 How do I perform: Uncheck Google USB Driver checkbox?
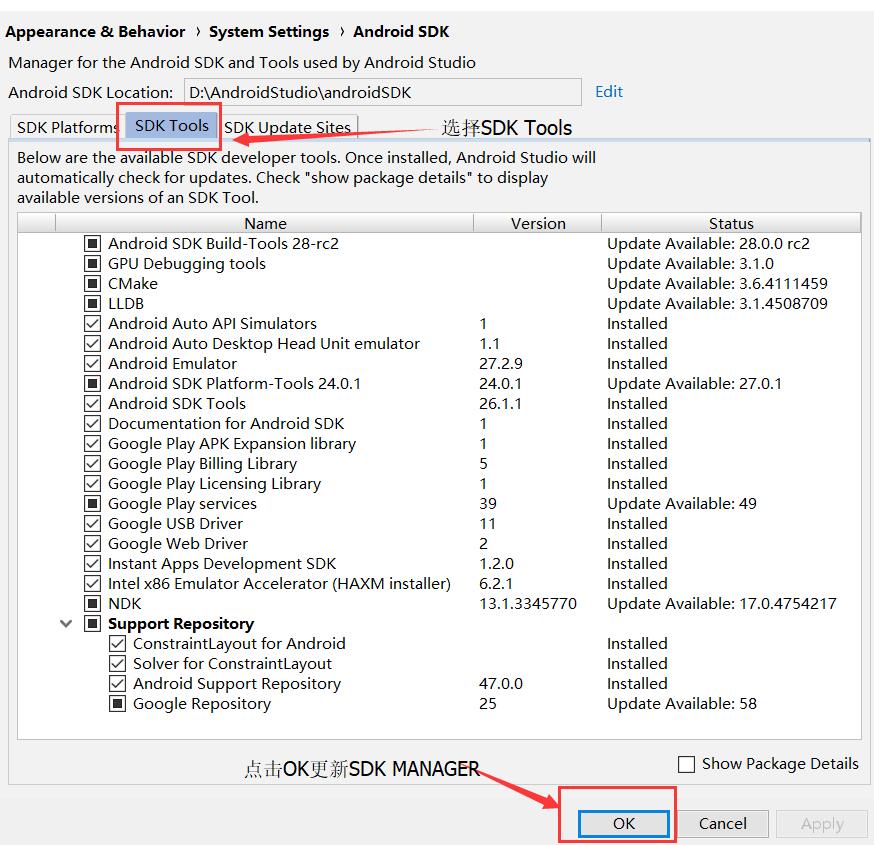click(x=93, y=525)
